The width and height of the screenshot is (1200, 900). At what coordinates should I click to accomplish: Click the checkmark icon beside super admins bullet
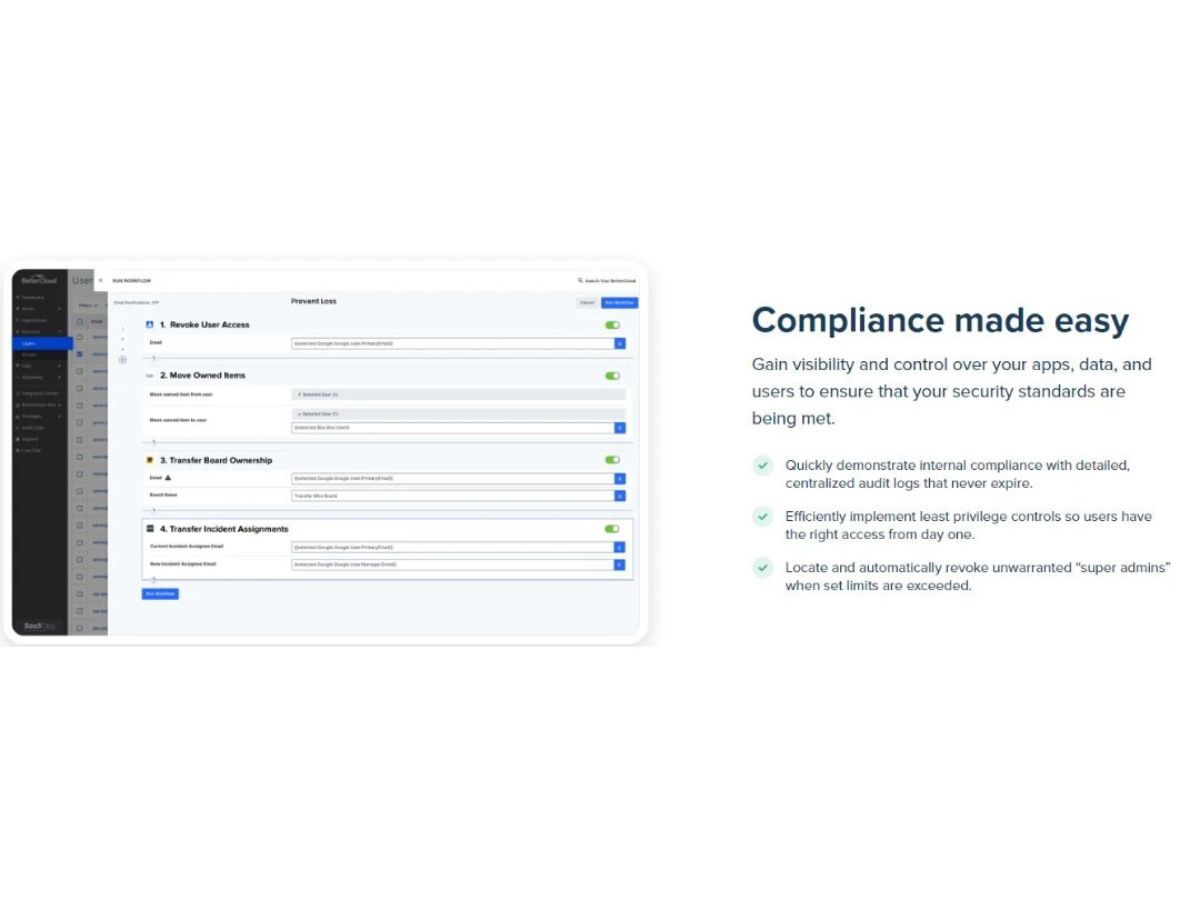[x=763, y=567]
